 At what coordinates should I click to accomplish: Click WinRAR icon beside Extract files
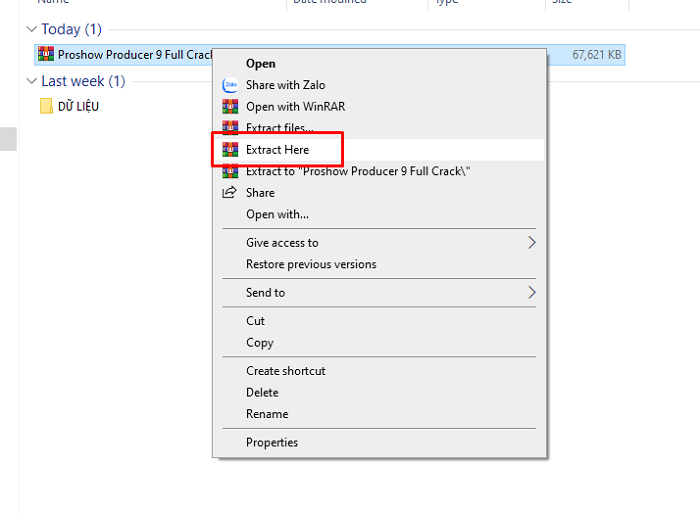coord(230,127)
